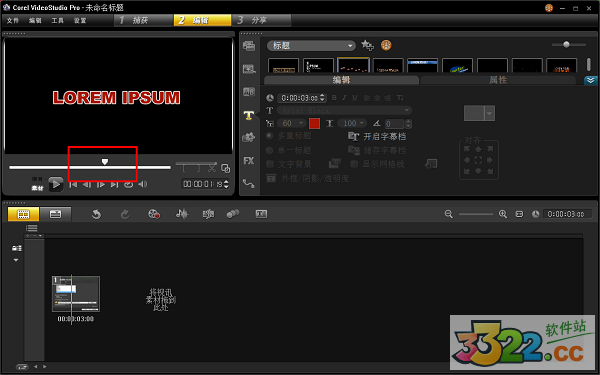The image size is (600, 375).
Task: Select the 多重标题 radio button
Action: [269, 136]
